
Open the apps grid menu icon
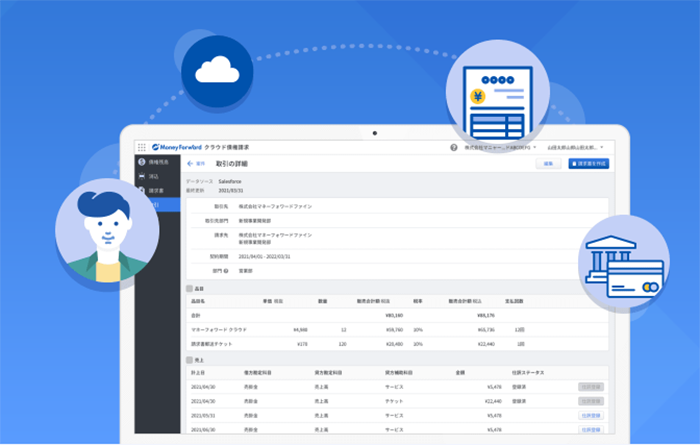142,147
